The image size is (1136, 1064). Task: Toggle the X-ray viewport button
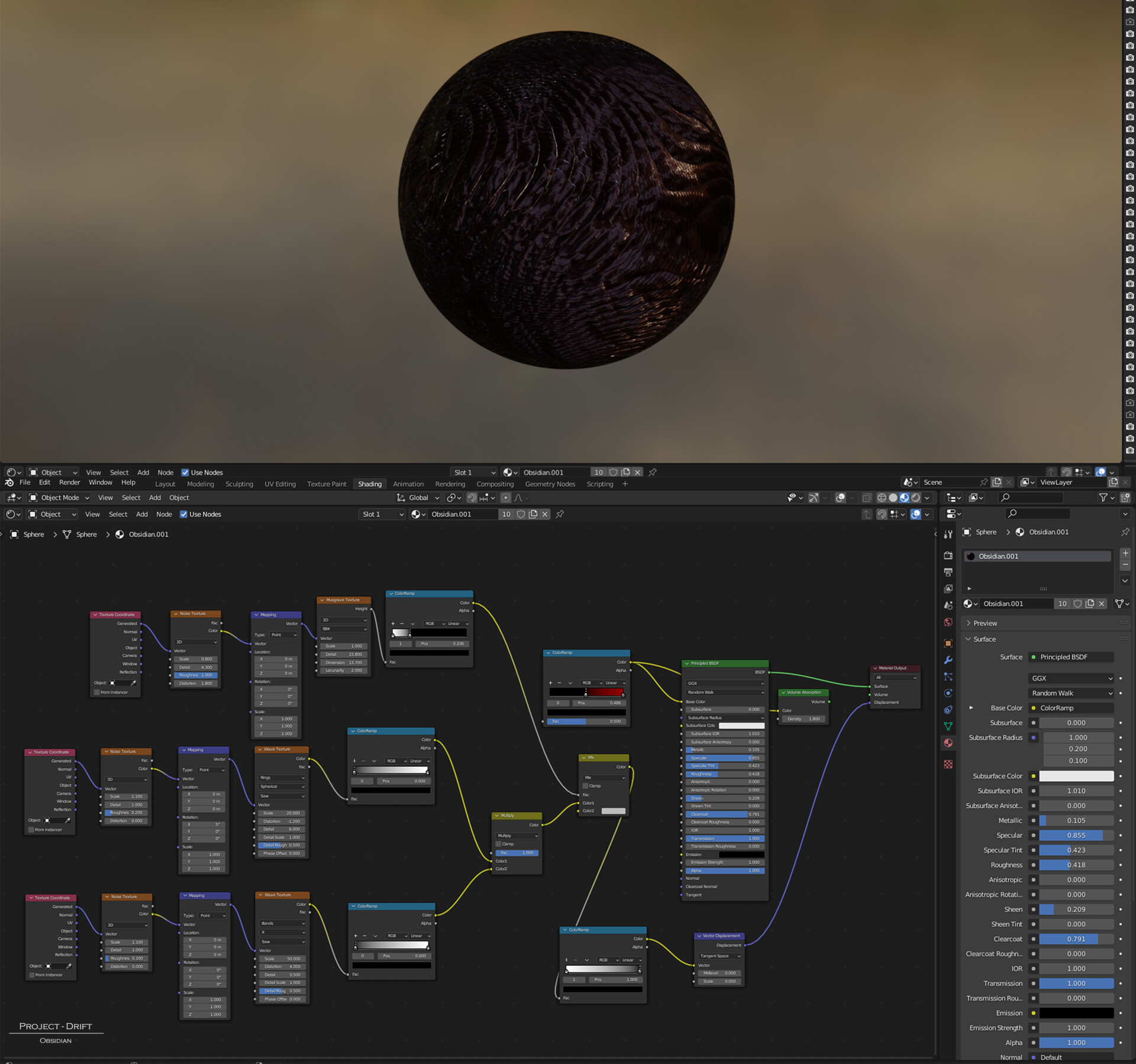coord(867,498)
